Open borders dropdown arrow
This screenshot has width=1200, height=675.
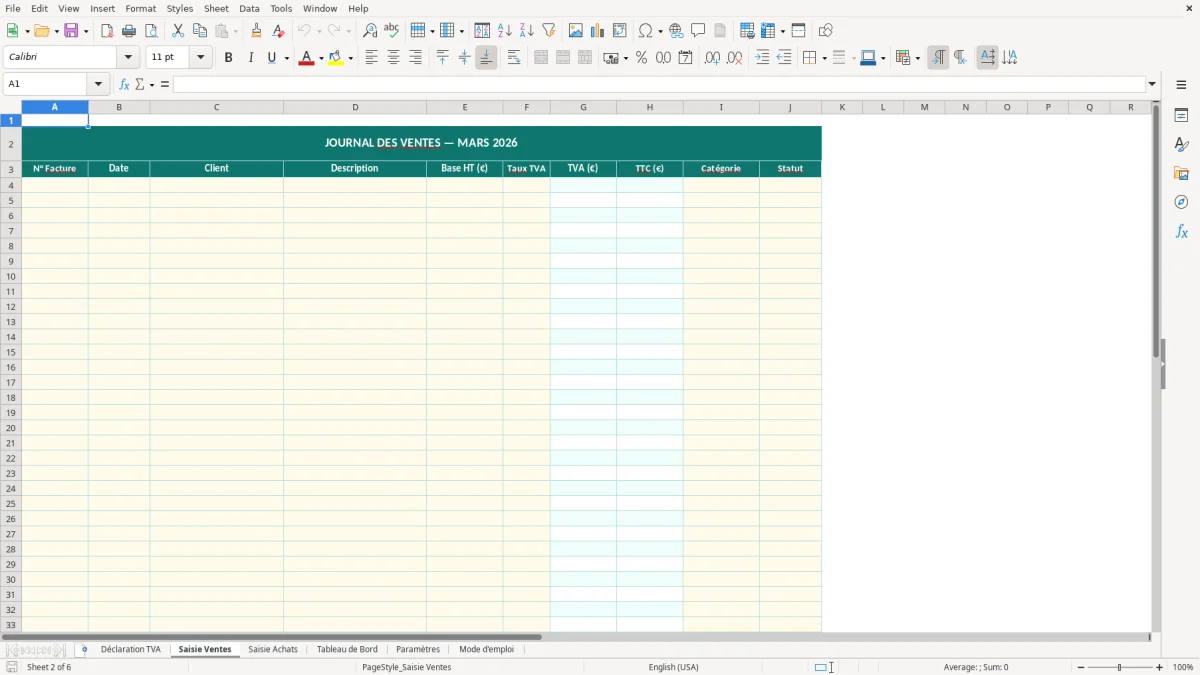click(824, 58)
